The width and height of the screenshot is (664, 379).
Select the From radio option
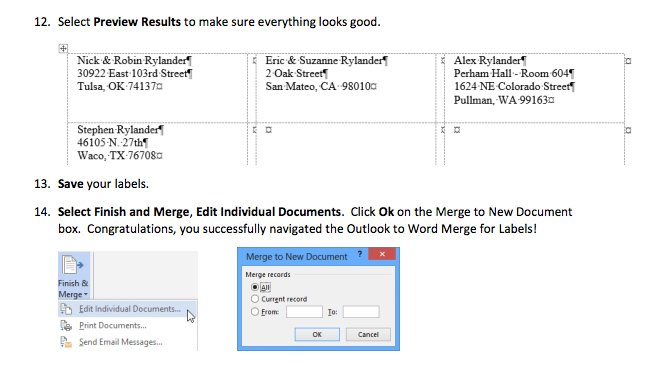pyautogui.click(x=255, y=312)
